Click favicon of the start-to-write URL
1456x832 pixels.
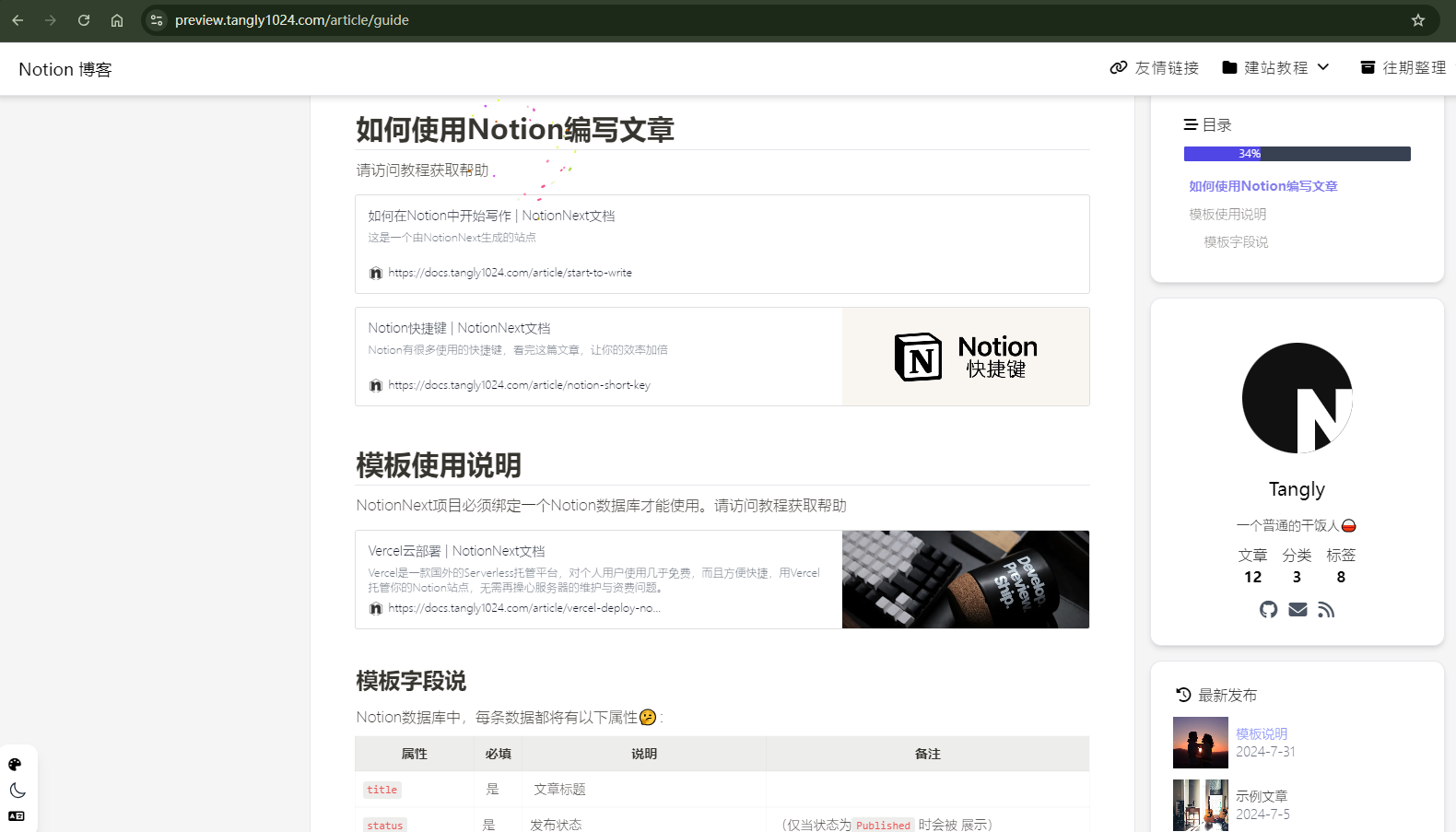click(376, 273)
